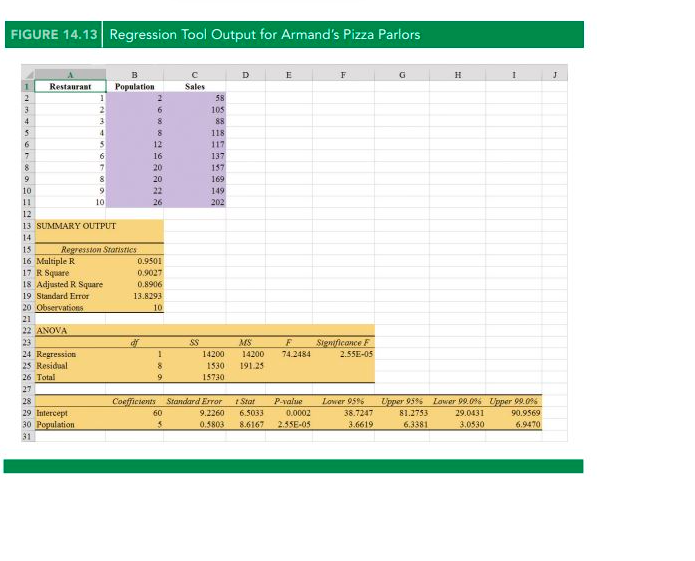This screenshot has width=695, height=561.
Task: Click R Square value 0.9027
Action: [x=150, y=273]
